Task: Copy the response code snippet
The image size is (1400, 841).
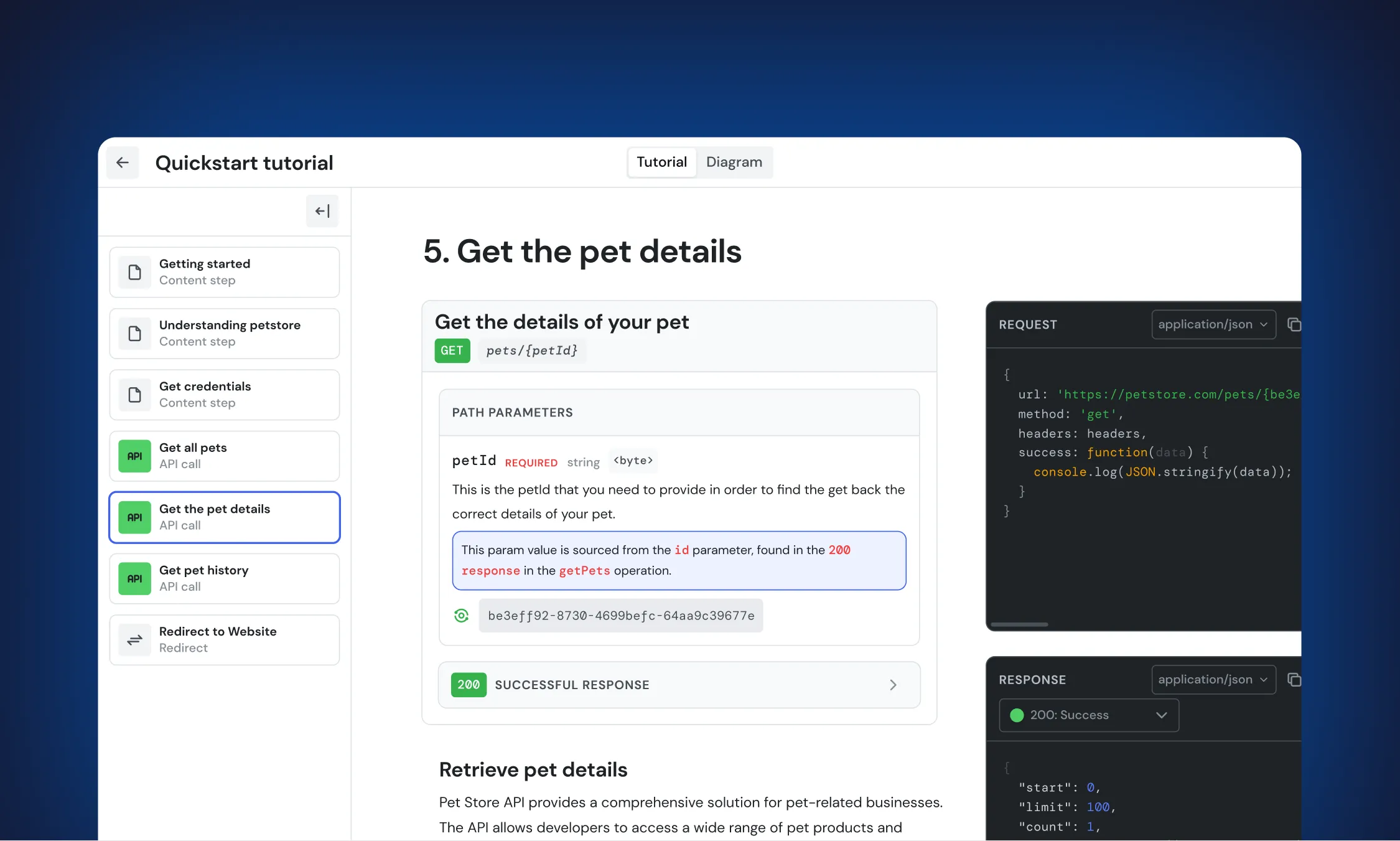Action: (1294, 680)
